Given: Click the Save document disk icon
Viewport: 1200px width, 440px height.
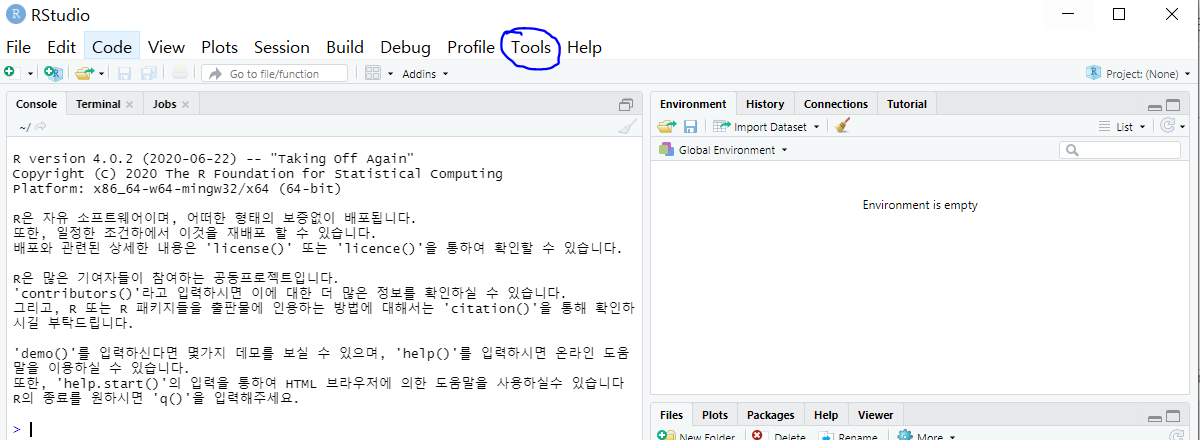Looking at the screenshot, I should [125, 73].
